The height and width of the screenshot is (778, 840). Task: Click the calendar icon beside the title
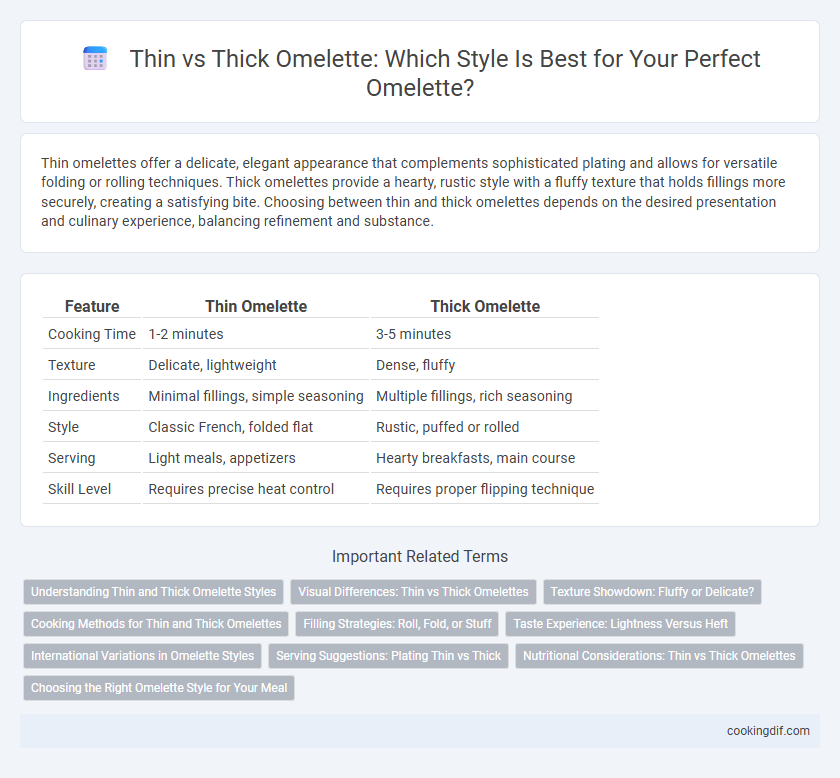click(95, 58)
